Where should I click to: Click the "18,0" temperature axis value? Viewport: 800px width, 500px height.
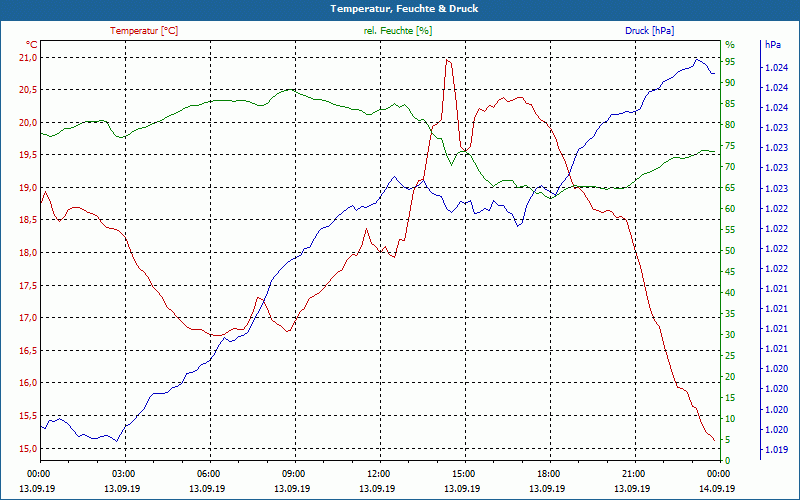pyautogui.click(x=29, y=253)
